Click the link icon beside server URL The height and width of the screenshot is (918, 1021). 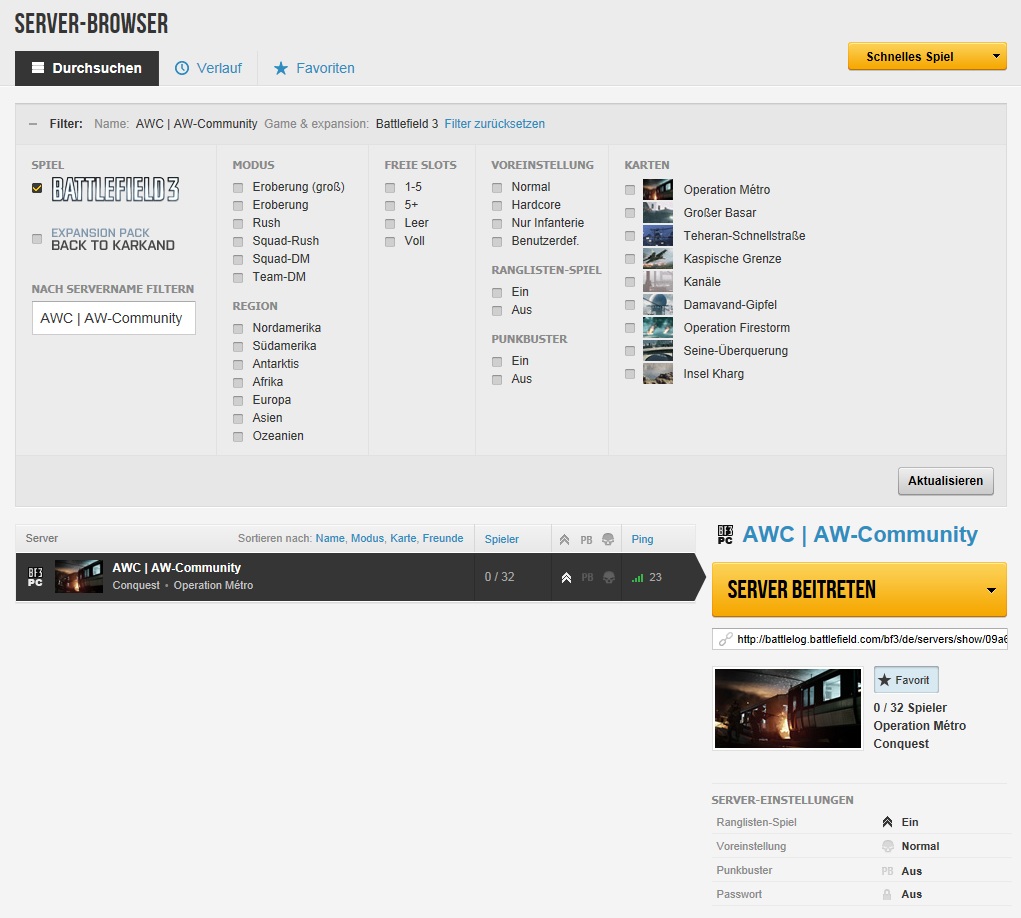pyautogui.click(x=725, y=639)
